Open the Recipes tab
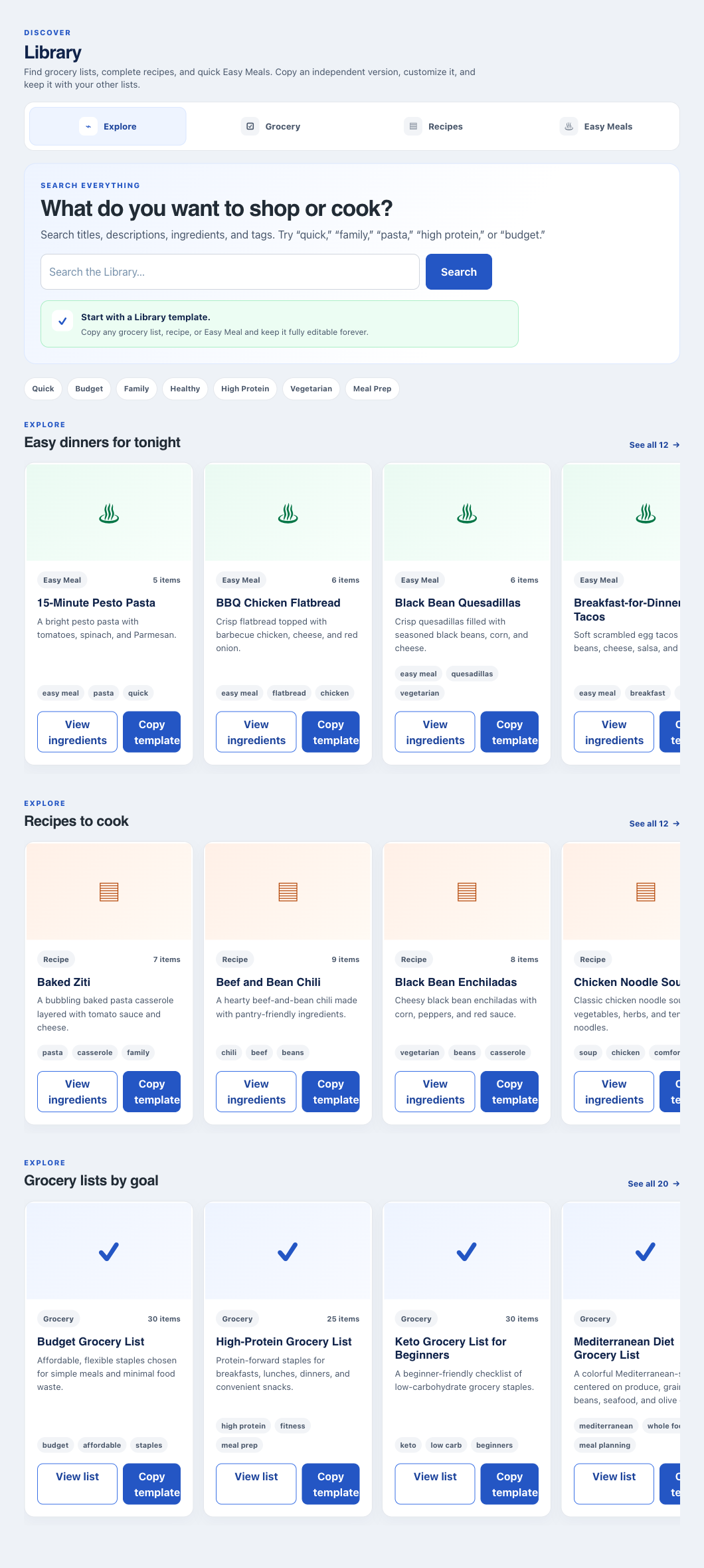 coord(433,126)
